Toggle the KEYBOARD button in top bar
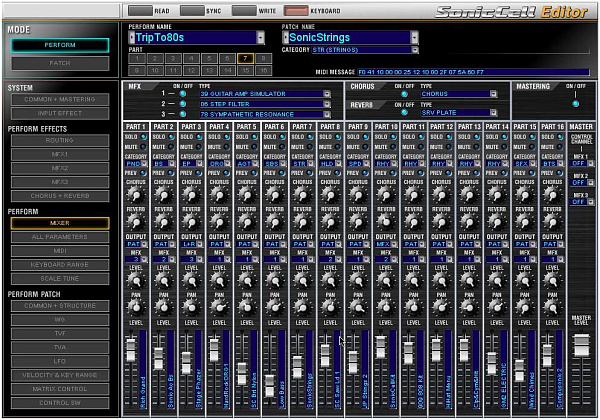This screenshot has height=420, width=600. point(296,11)
